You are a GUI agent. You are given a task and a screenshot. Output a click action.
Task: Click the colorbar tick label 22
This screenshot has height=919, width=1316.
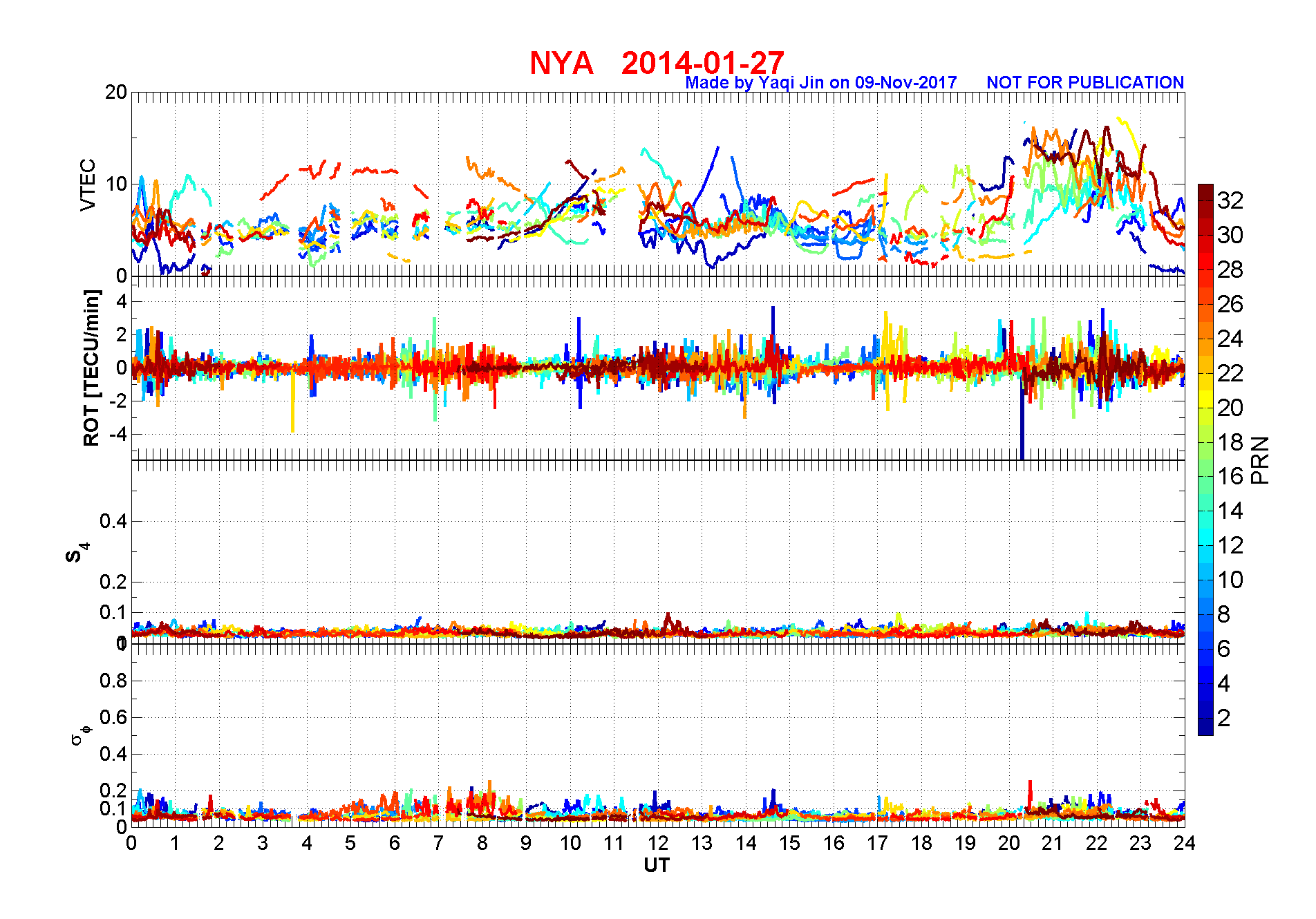pyautogui.click(x=1230, y=373)
